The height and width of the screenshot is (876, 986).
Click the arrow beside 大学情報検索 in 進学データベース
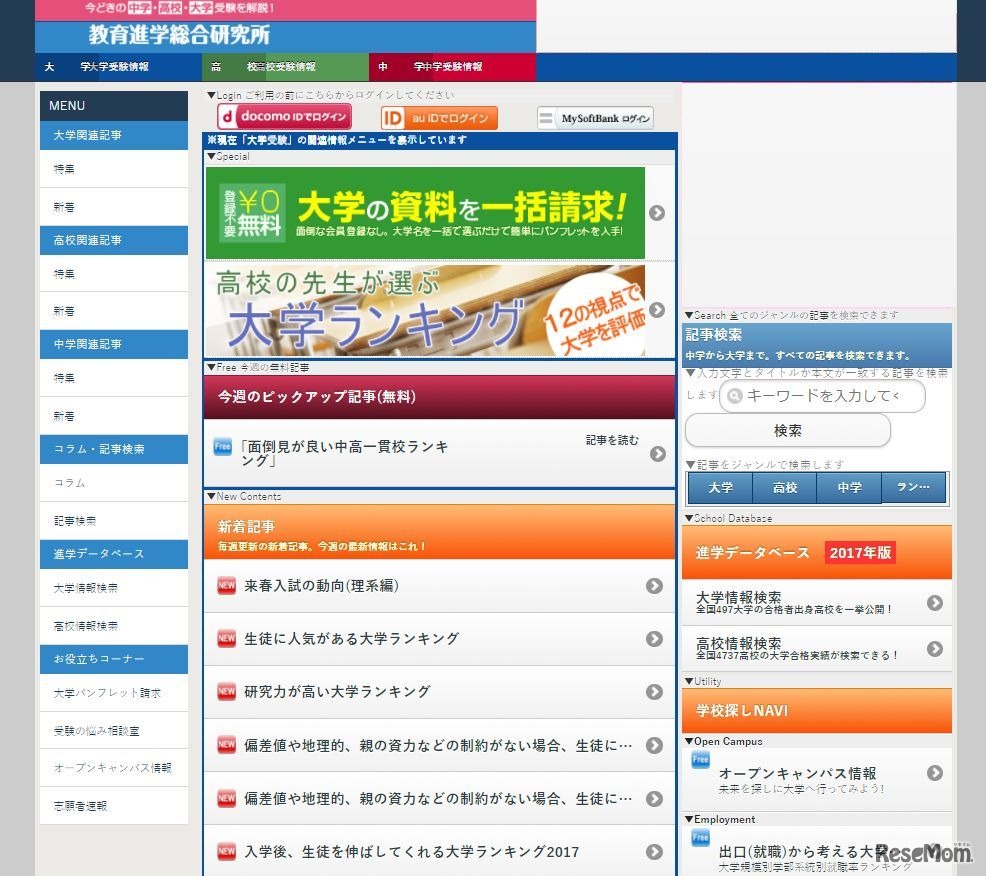coord(934,602)
